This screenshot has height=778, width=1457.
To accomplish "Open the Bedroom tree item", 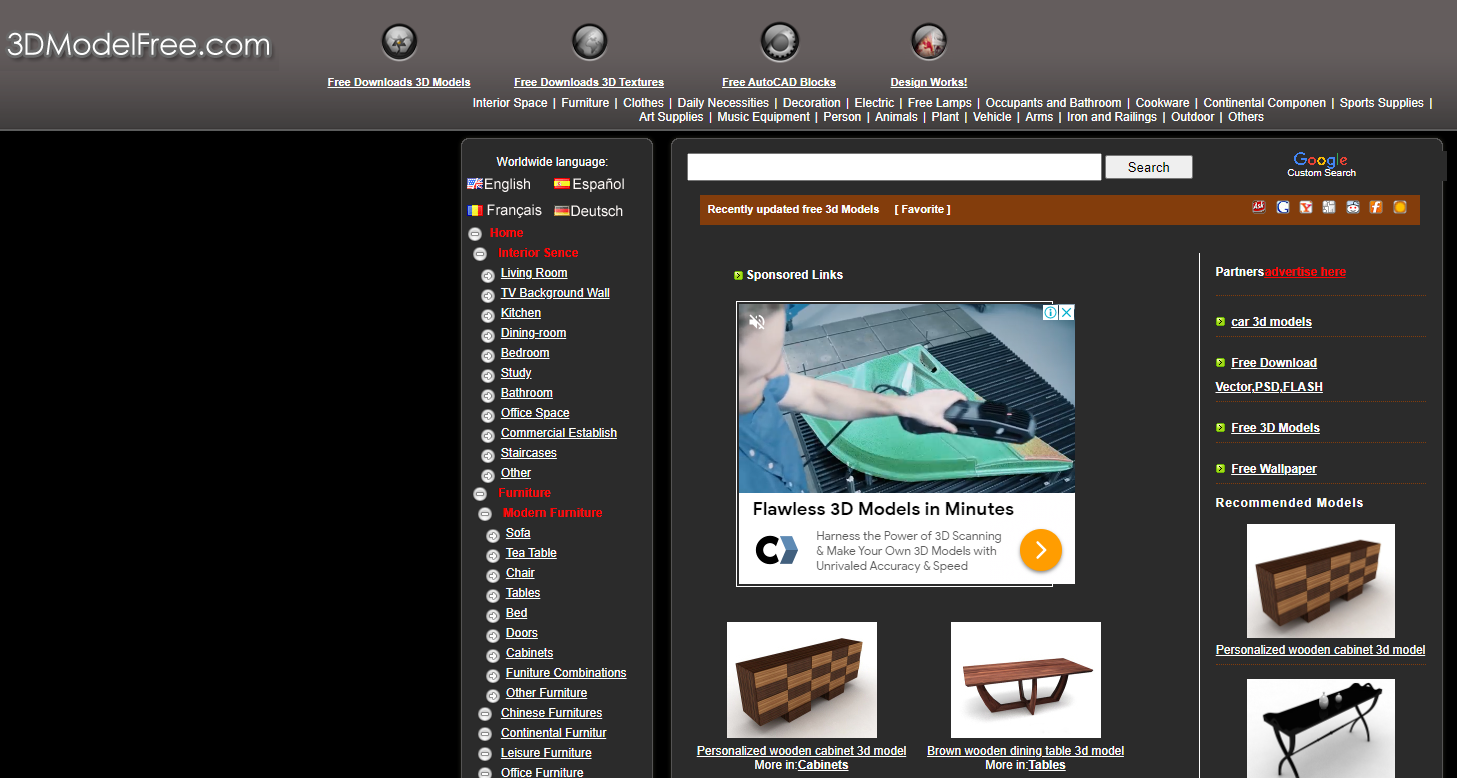I will [525, 353].
